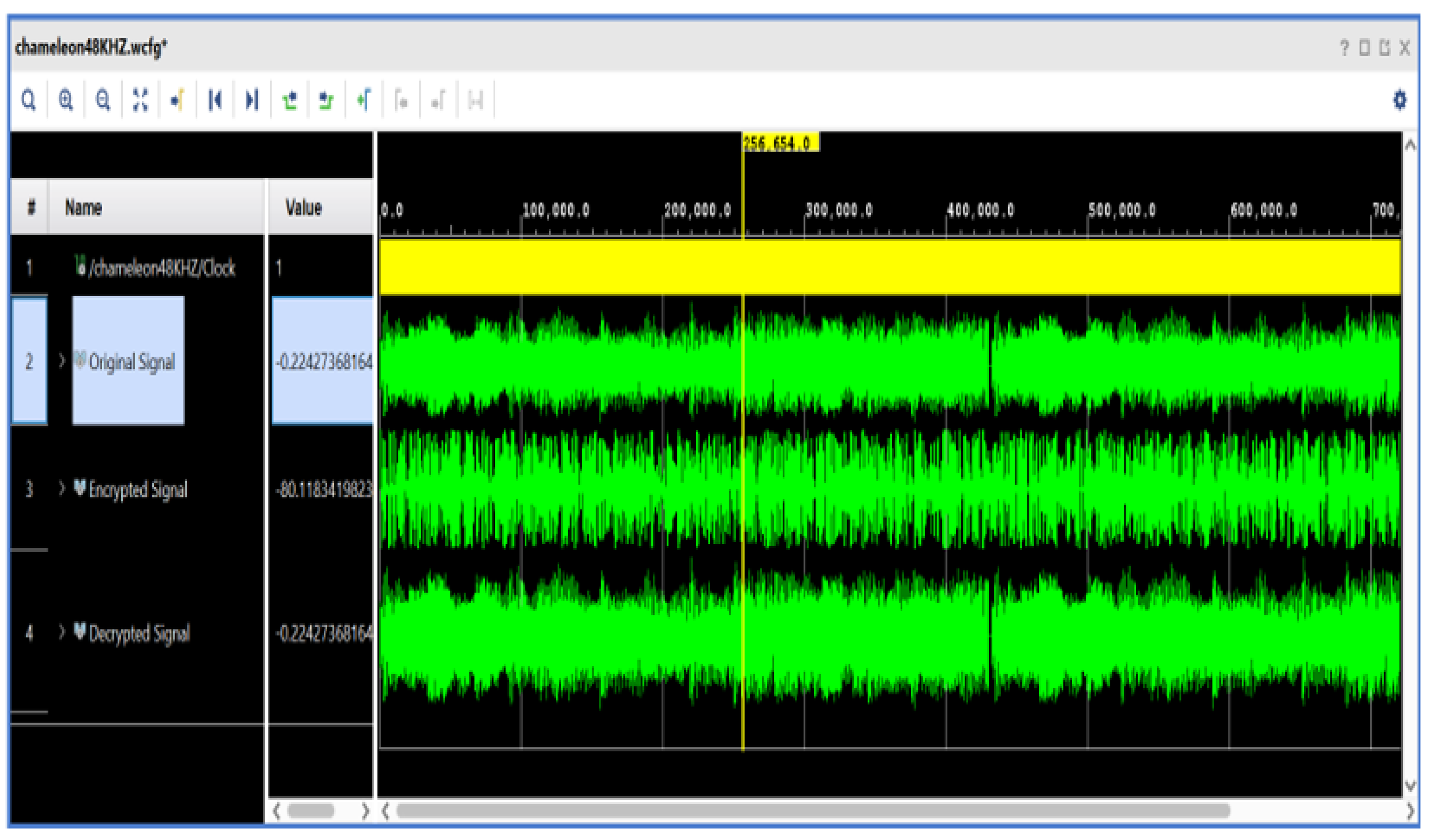Click Encrypted Signal value -80.1183419823
The image size is (1431, 840).
(x=324, y=489)
